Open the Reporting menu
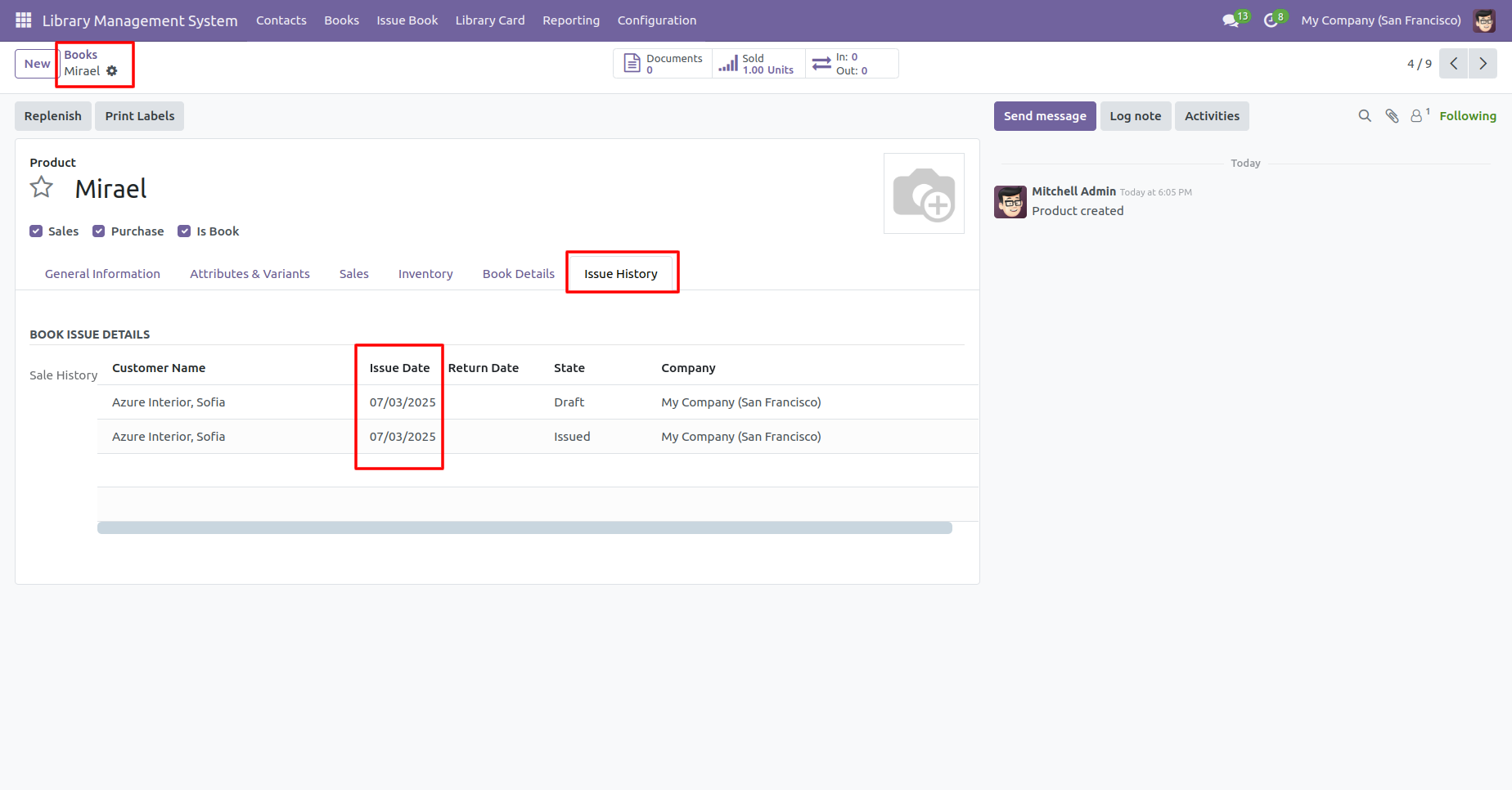Image resolution: width=1512 pixels, height=790 pixels. pyautogui.click(x=571, y=20)
